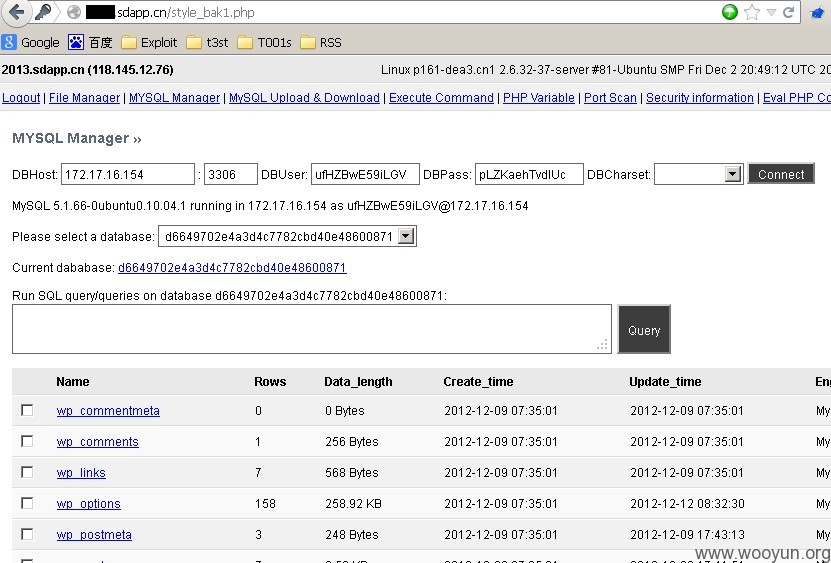Click inside the SQL query text area
831x563 pixels.
[x=312, y=329]
